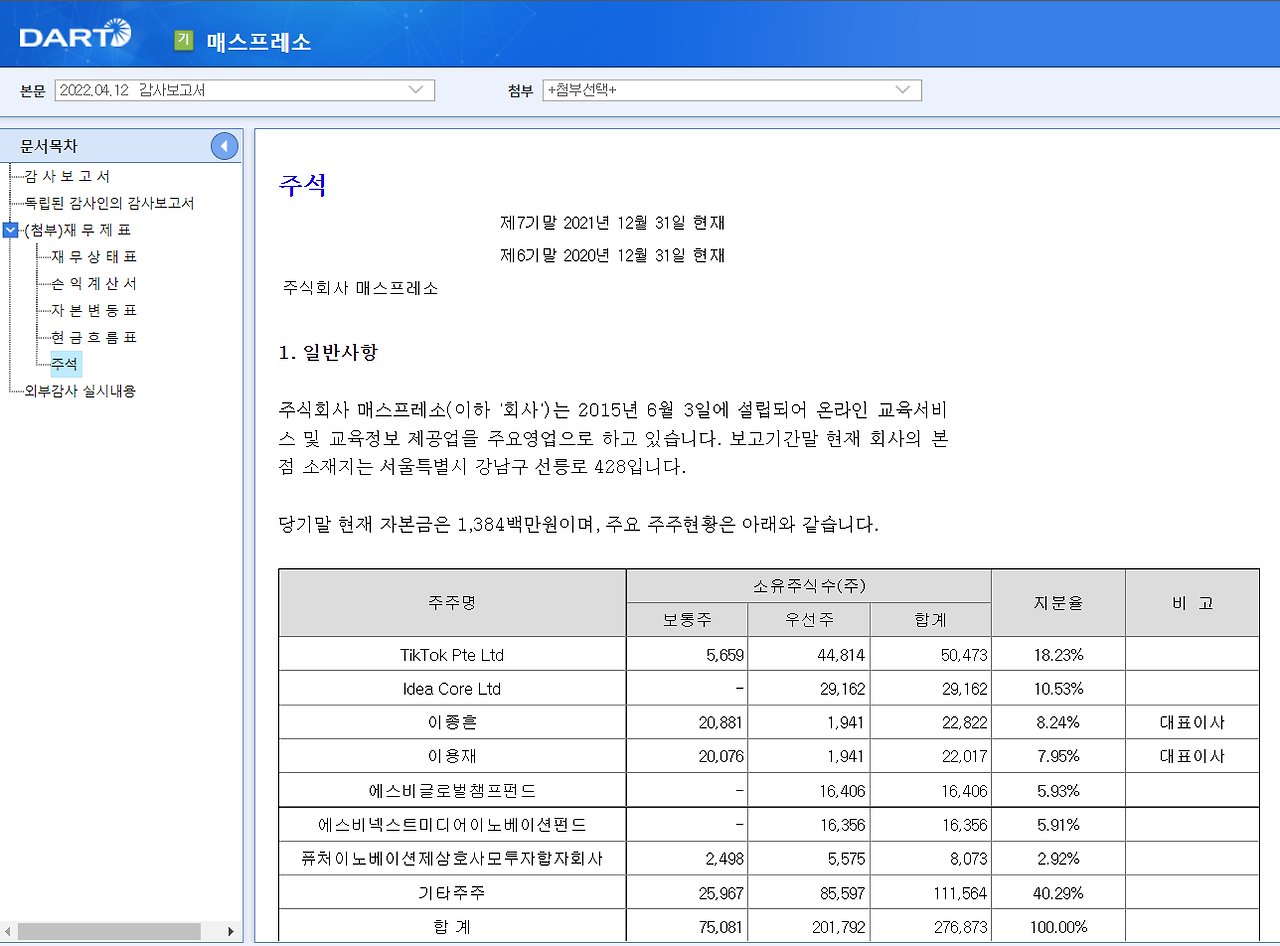Click TikTok's preferred share count 44,814

(x=841, y=656)
